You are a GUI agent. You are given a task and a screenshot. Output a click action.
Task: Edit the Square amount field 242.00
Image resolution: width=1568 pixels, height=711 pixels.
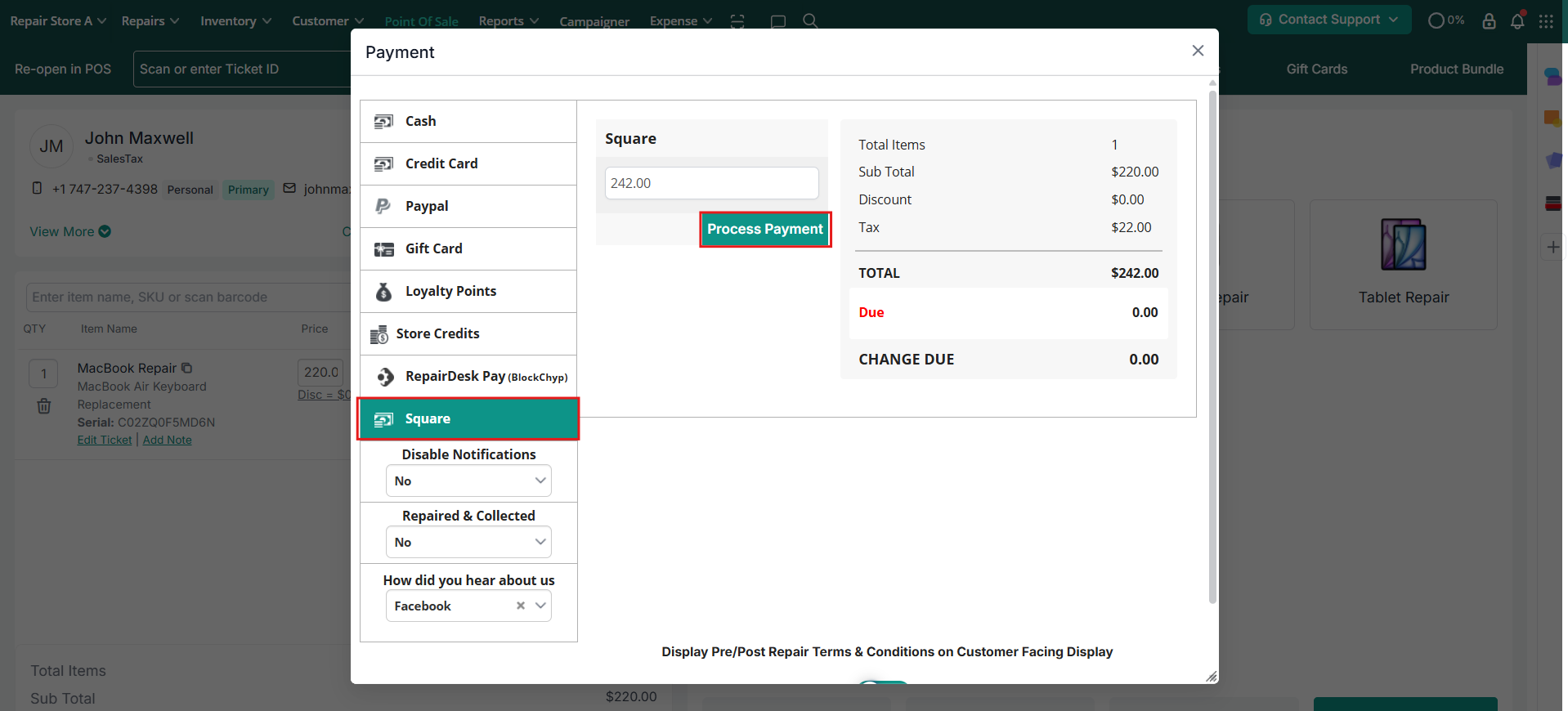coord(711,183)
